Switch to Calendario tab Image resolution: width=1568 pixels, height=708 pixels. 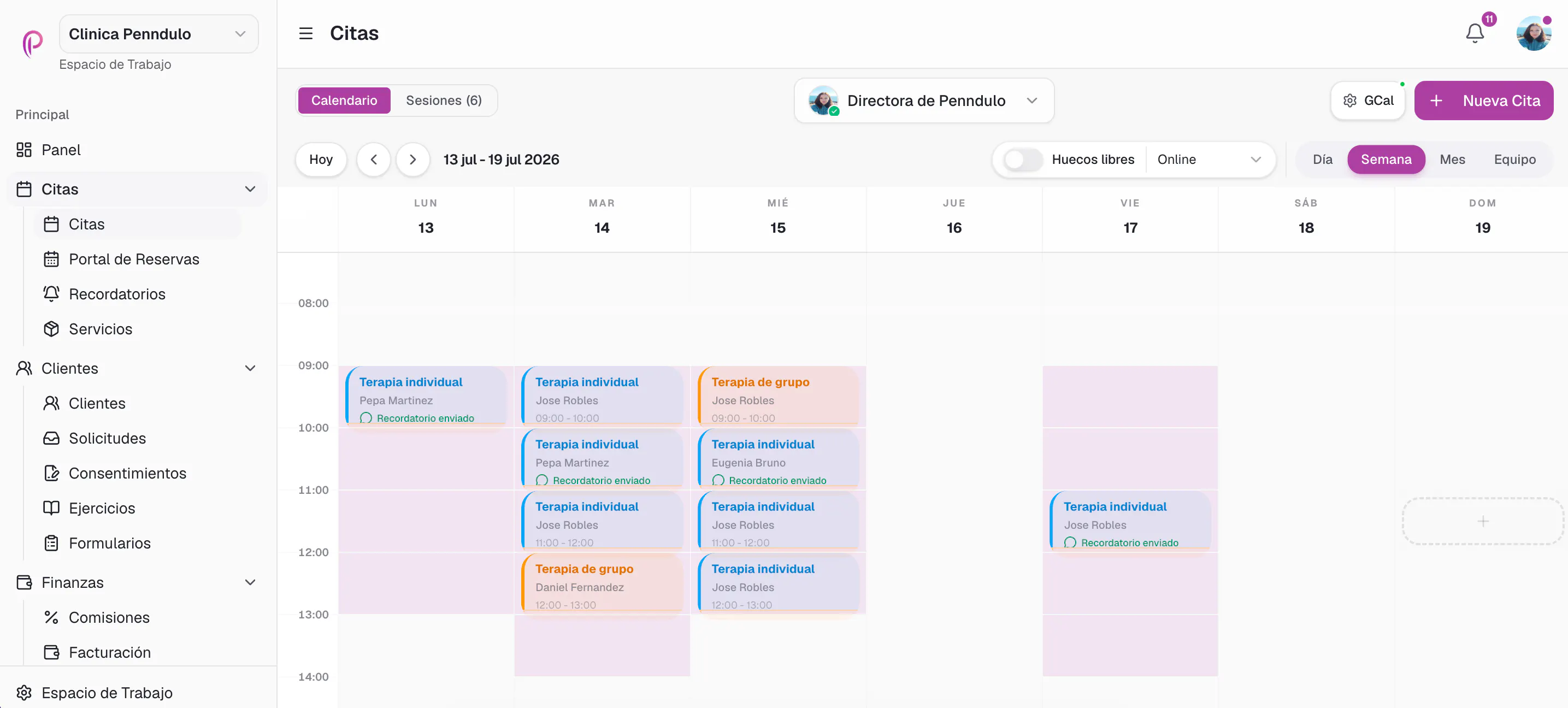[344, 101]
